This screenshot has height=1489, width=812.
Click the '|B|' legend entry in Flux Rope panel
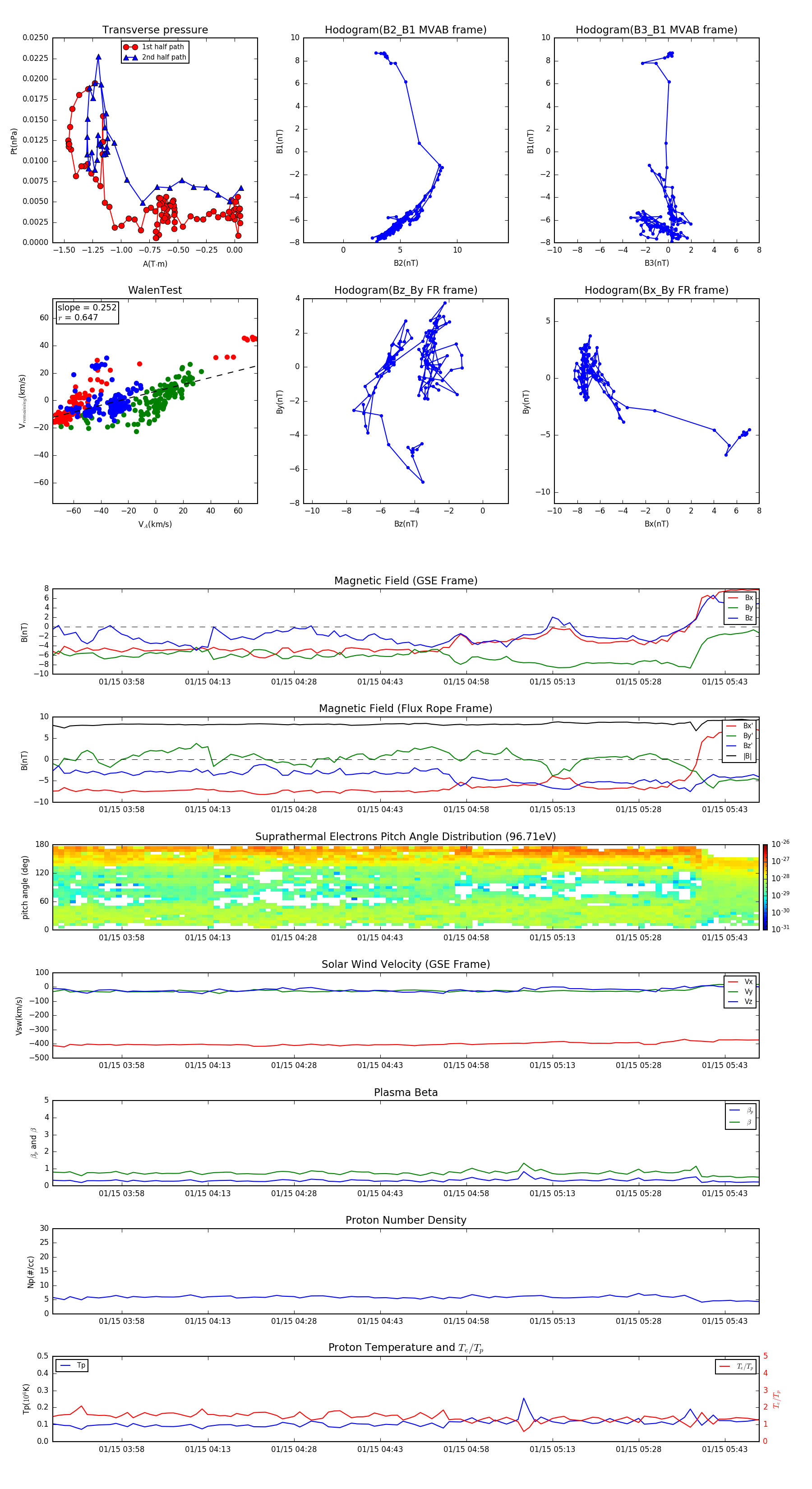pyautogui.click(x=740, y=756)
